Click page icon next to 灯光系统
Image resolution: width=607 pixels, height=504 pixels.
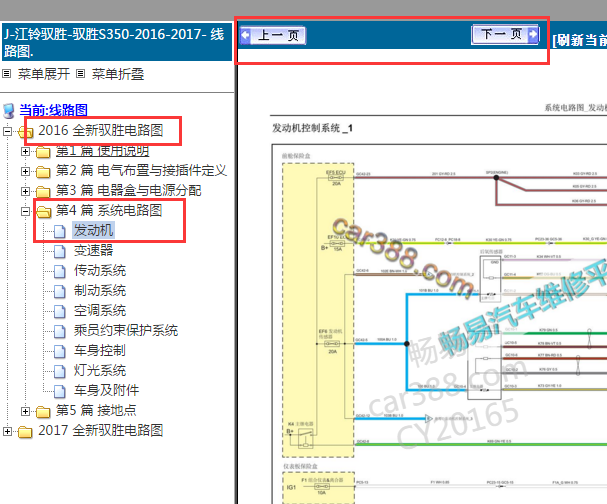point(59,371)
